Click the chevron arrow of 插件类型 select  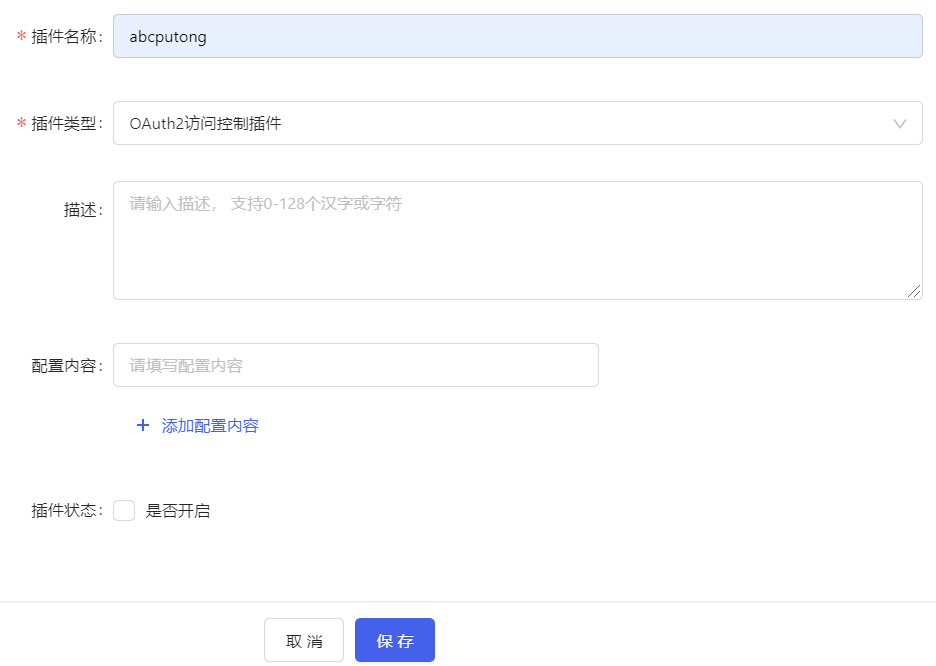pos(900,124)
